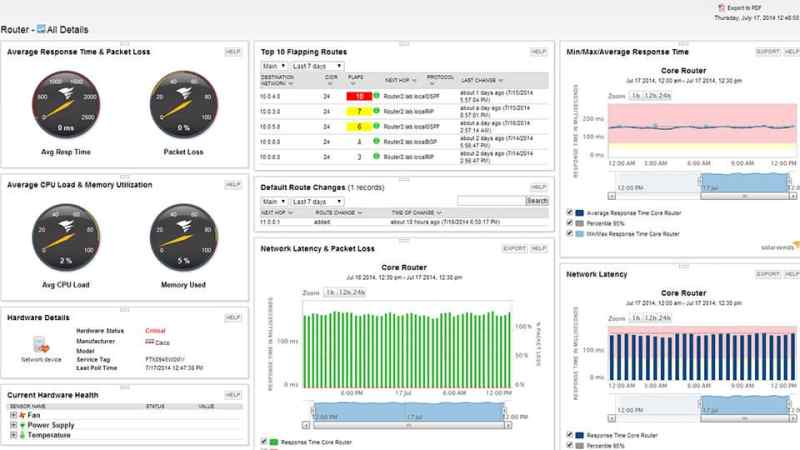The width and height of the screenshot is (800, 450).
Task: Click the Packet Loss gauge
Action: pyautogui.click(x=184, y=105)
